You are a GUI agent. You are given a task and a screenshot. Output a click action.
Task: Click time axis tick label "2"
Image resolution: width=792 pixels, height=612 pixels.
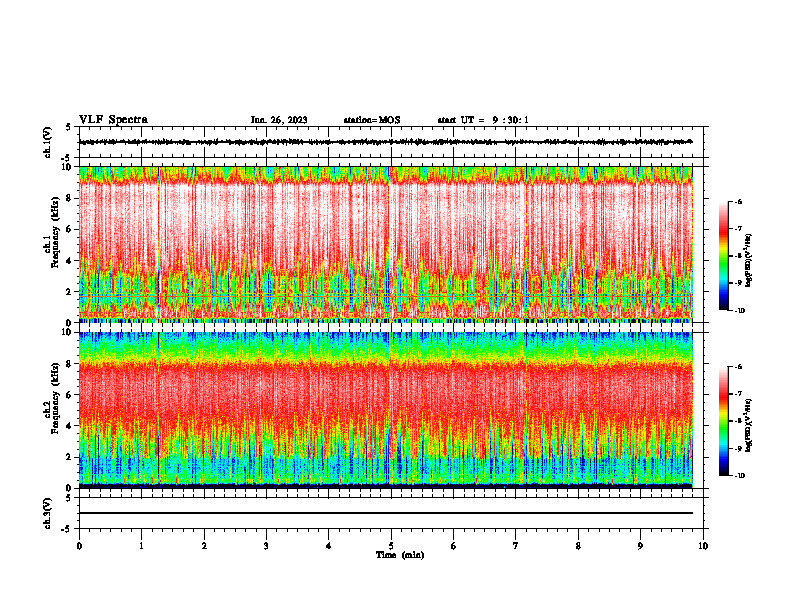pos(204,546)
